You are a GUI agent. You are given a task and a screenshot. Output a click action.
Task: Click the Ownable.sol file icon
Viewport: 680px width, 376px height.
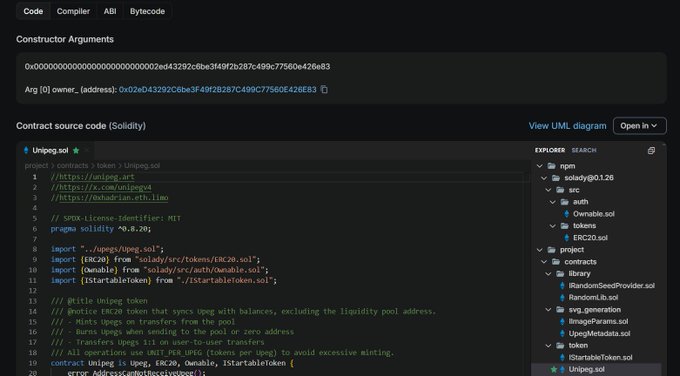point(566,214)
